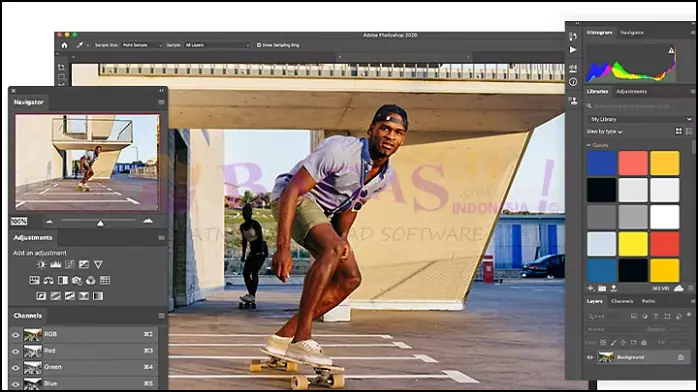This screenshot has height=392, width=698.
Task: Click the Navigator zoom slider handle
Action: [100, 223]
